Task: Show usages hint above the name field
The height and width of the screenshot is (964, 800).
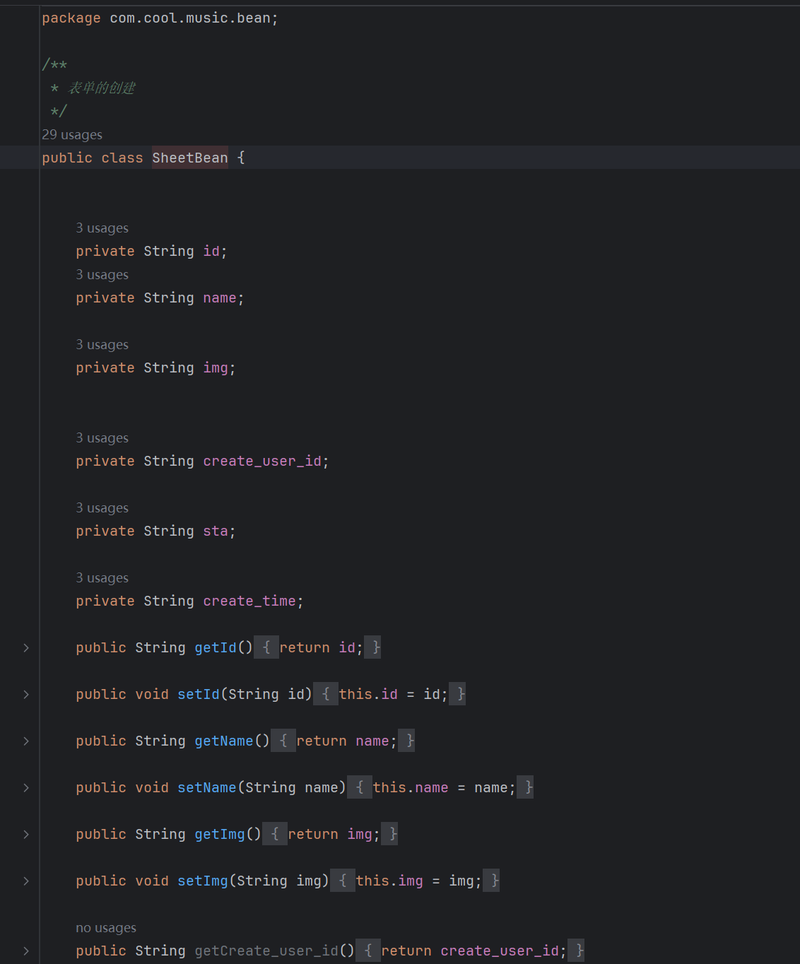Action: [x=102, y=275]
